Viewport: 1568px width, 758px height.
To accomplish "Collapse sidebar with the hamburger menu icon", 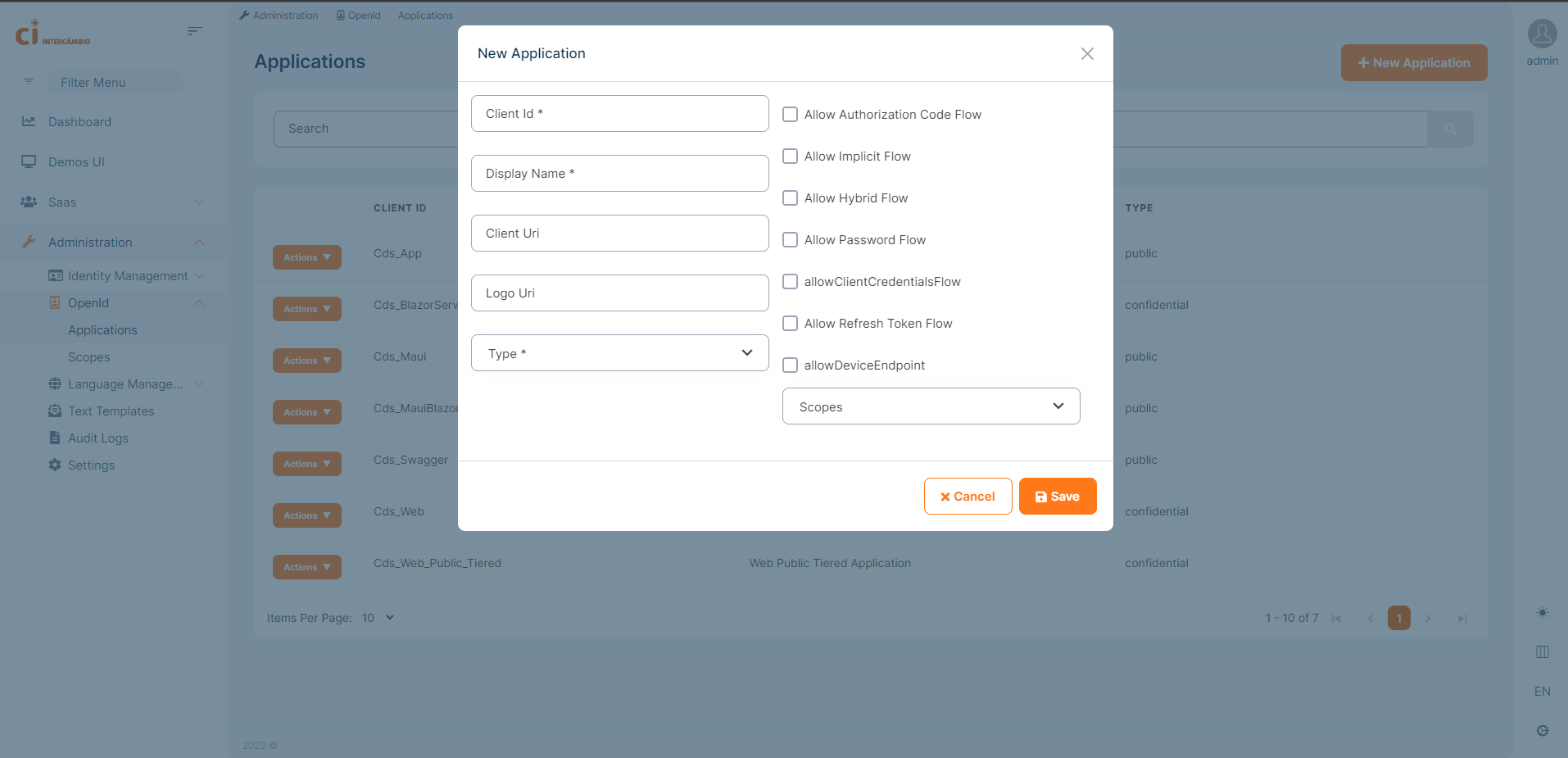I will click(x=194, y=31).
